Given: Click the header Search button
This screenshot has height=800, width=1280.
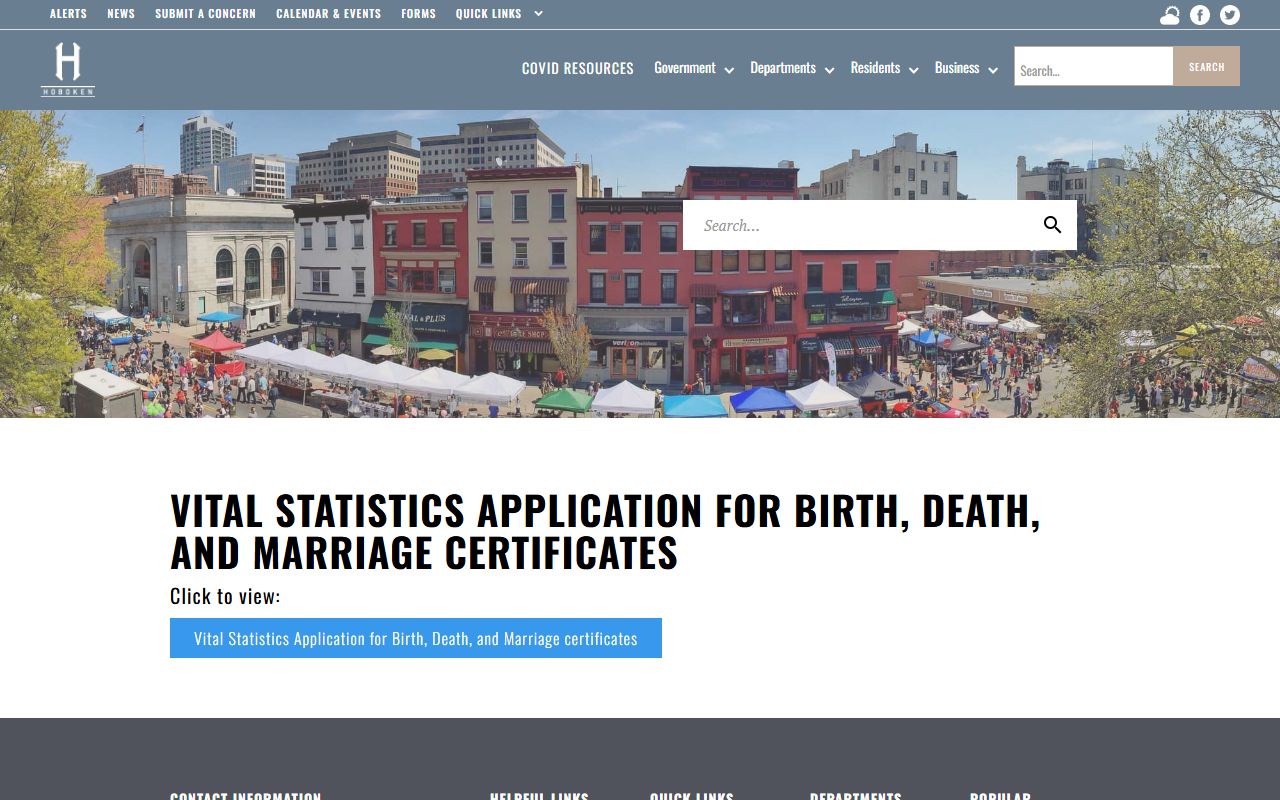Looking at the screenshot, I should pos(1207,66).
